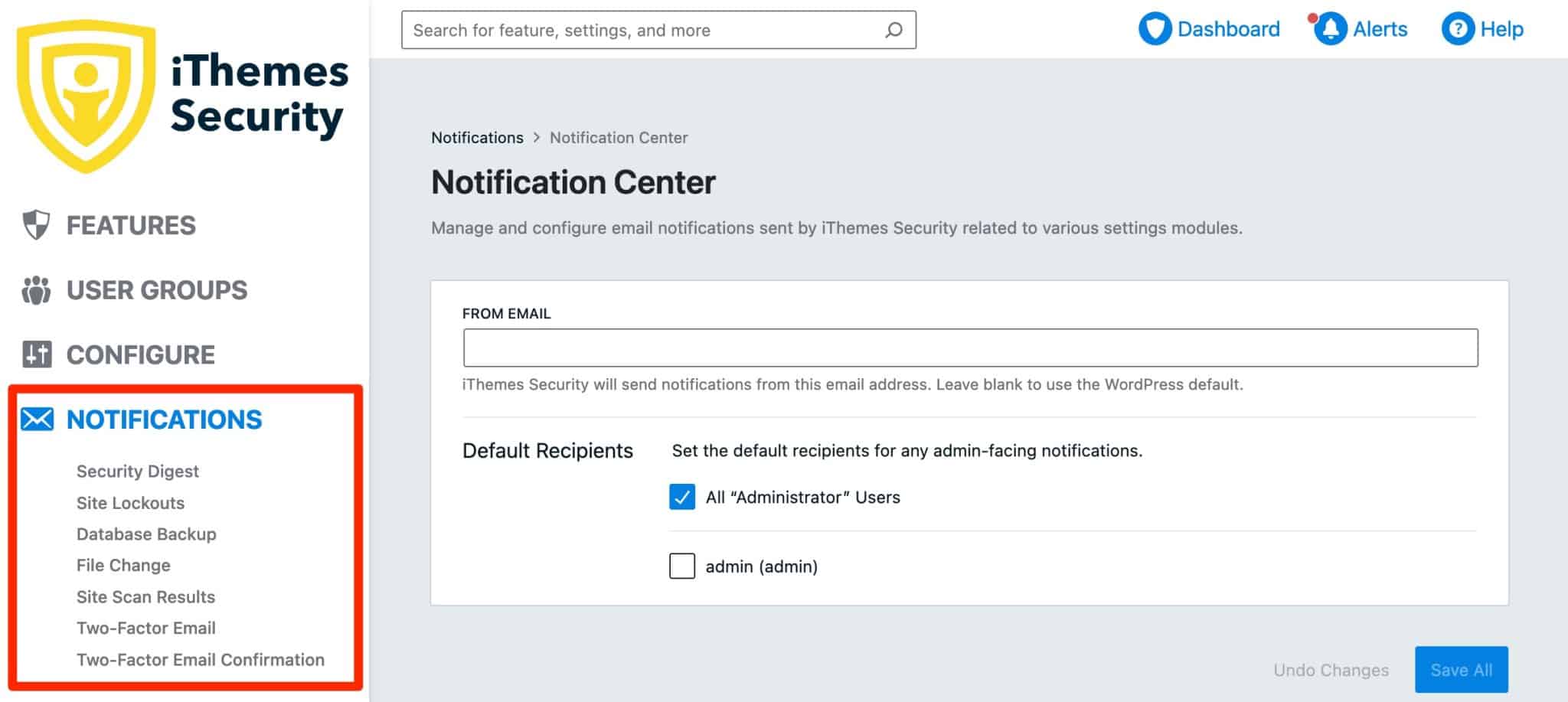The width and height of the screenshot is (1568, 702).
Task: Click the search magnifier icon
Action: (893, 30)
